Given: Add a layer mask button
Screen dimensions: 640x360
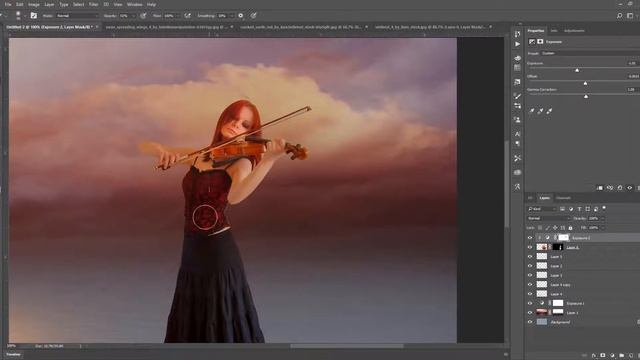Looking at the screenshot, I should (603, 356).
